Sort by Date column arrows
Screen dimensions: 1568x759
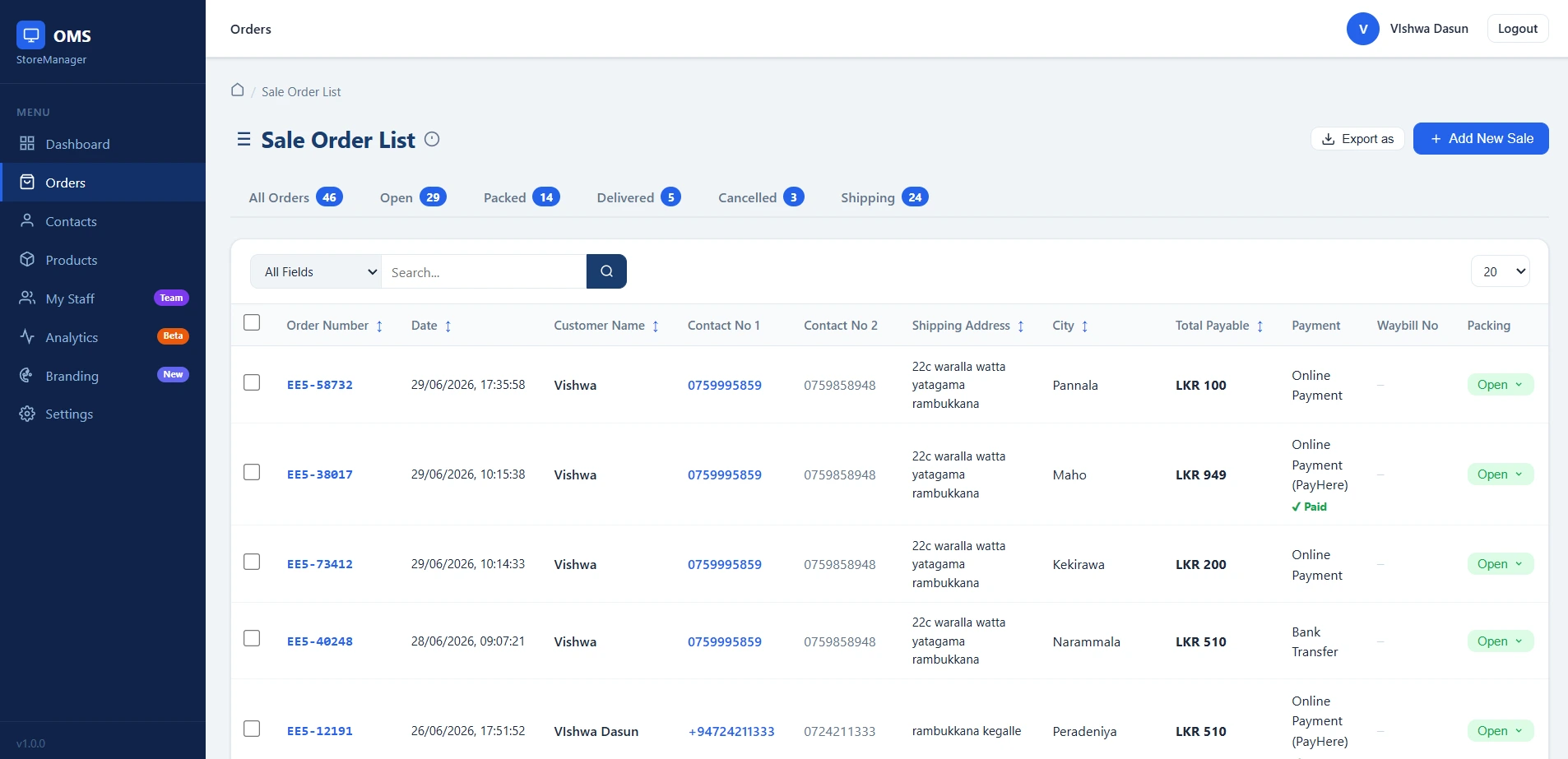tap(448, 326)
